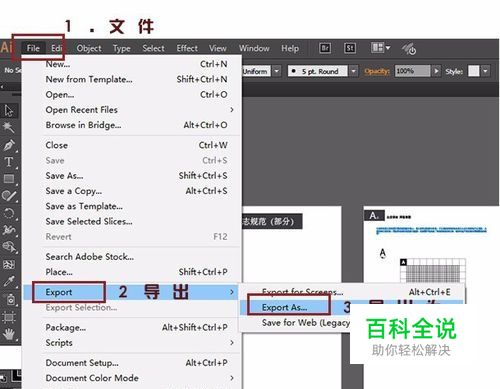Open the Window menu
The image size is (500, 389).
point(254,49)
